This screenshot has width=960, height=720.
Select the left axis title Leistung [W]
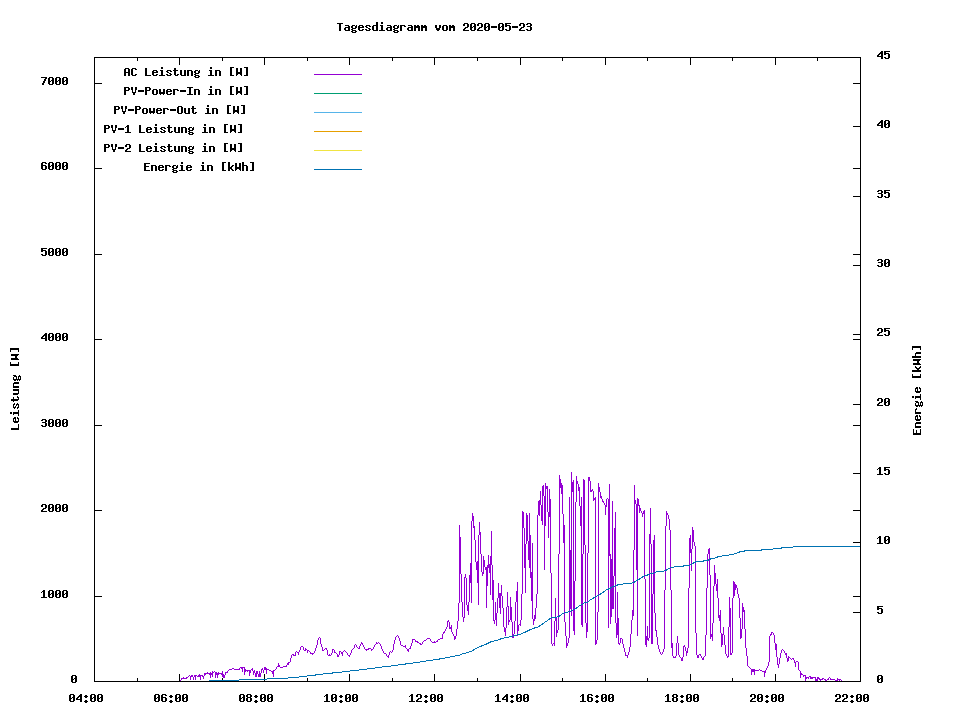coord(15,389)
